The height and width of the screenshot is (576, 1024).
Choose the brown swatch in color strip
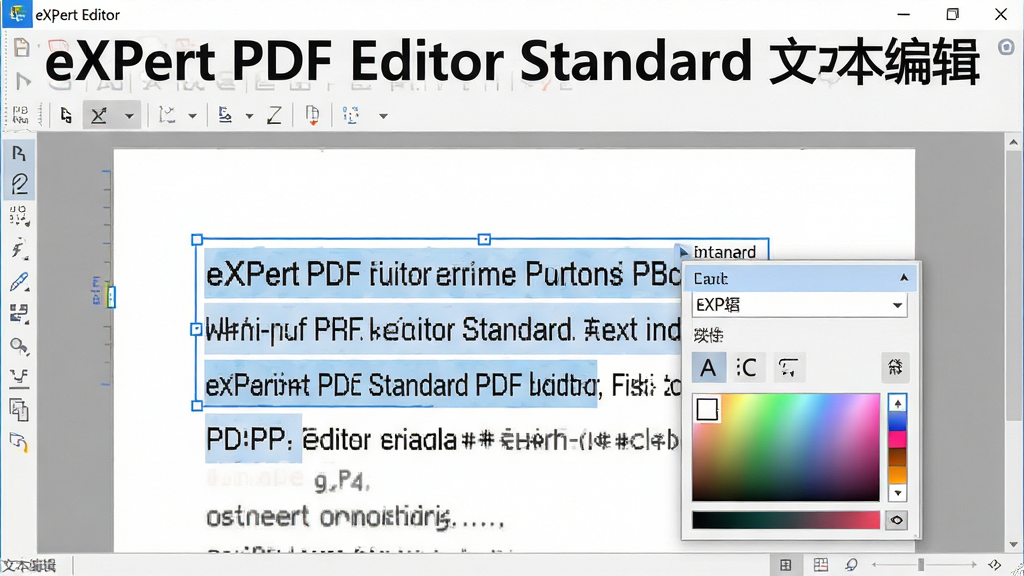point(898,457)
